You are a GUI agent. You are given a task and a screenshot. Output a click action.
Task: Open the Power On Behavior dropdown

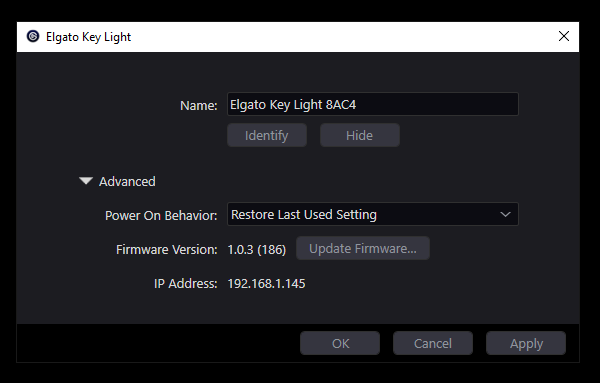(x=373, y=214)
